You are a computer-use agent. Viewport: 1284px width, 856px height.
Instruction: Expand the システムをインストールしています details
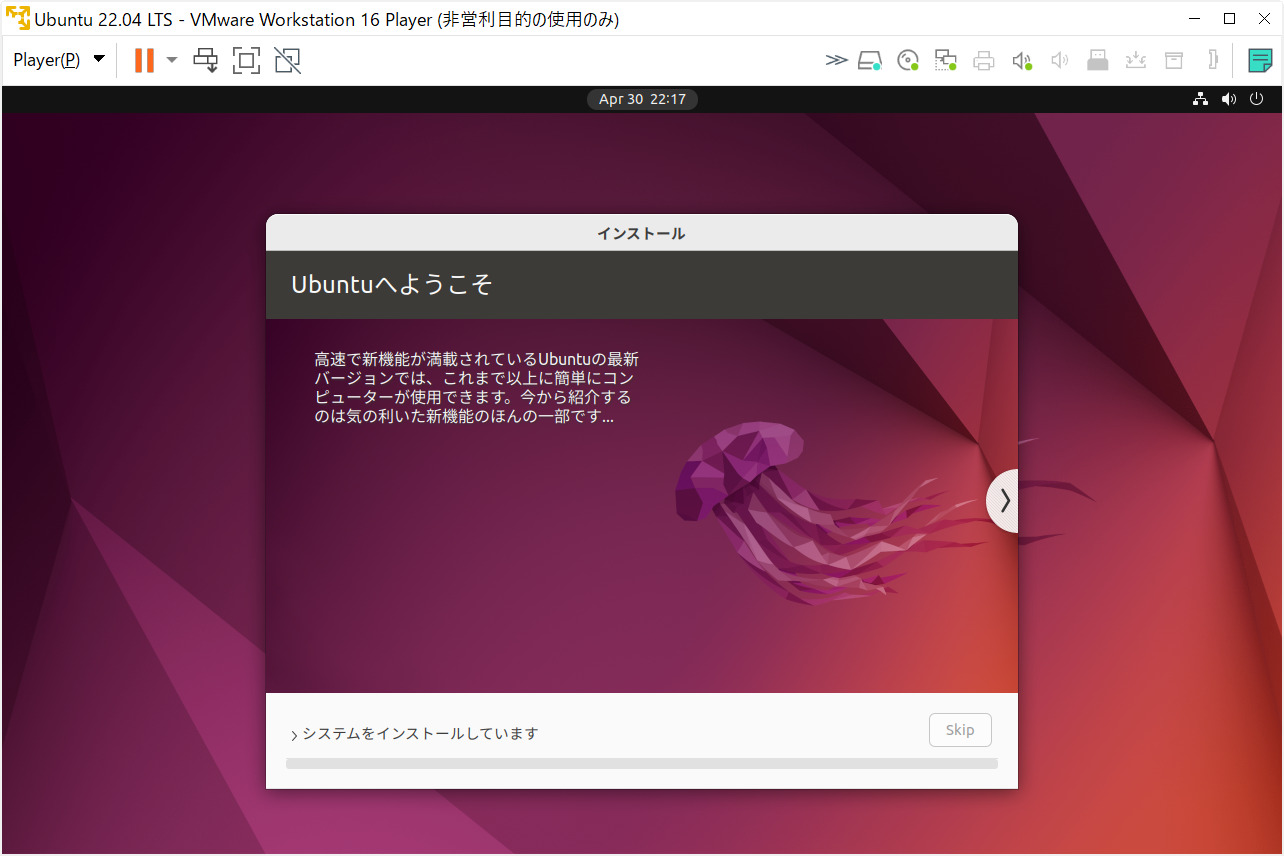tap(414, 734)
